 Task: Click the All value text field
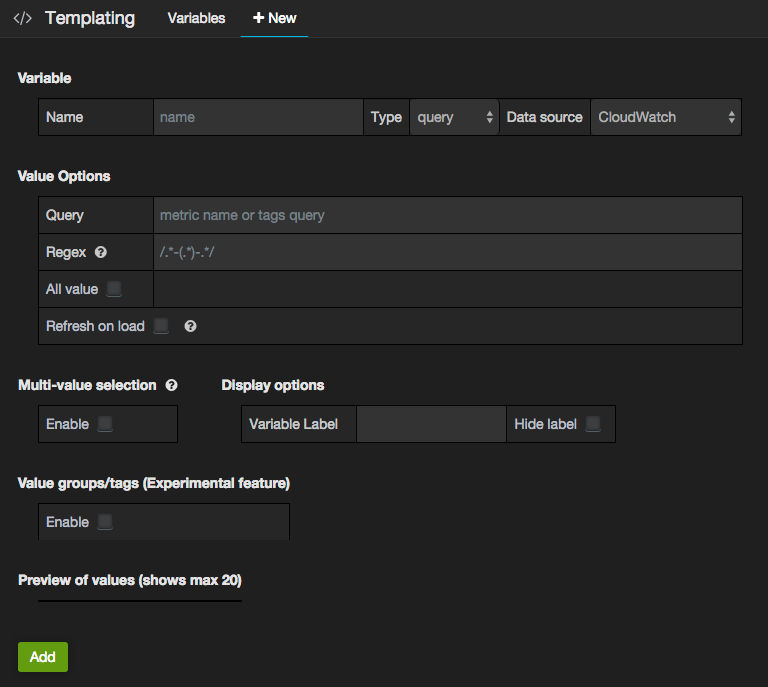[x=447, y=289]
